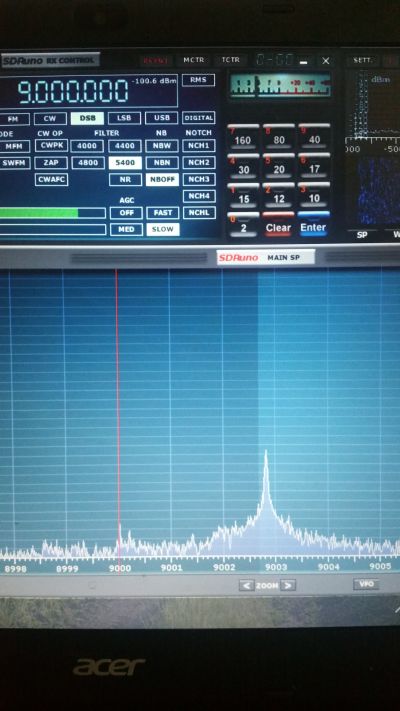Click the red Clear keypad button

coord(278,224)
